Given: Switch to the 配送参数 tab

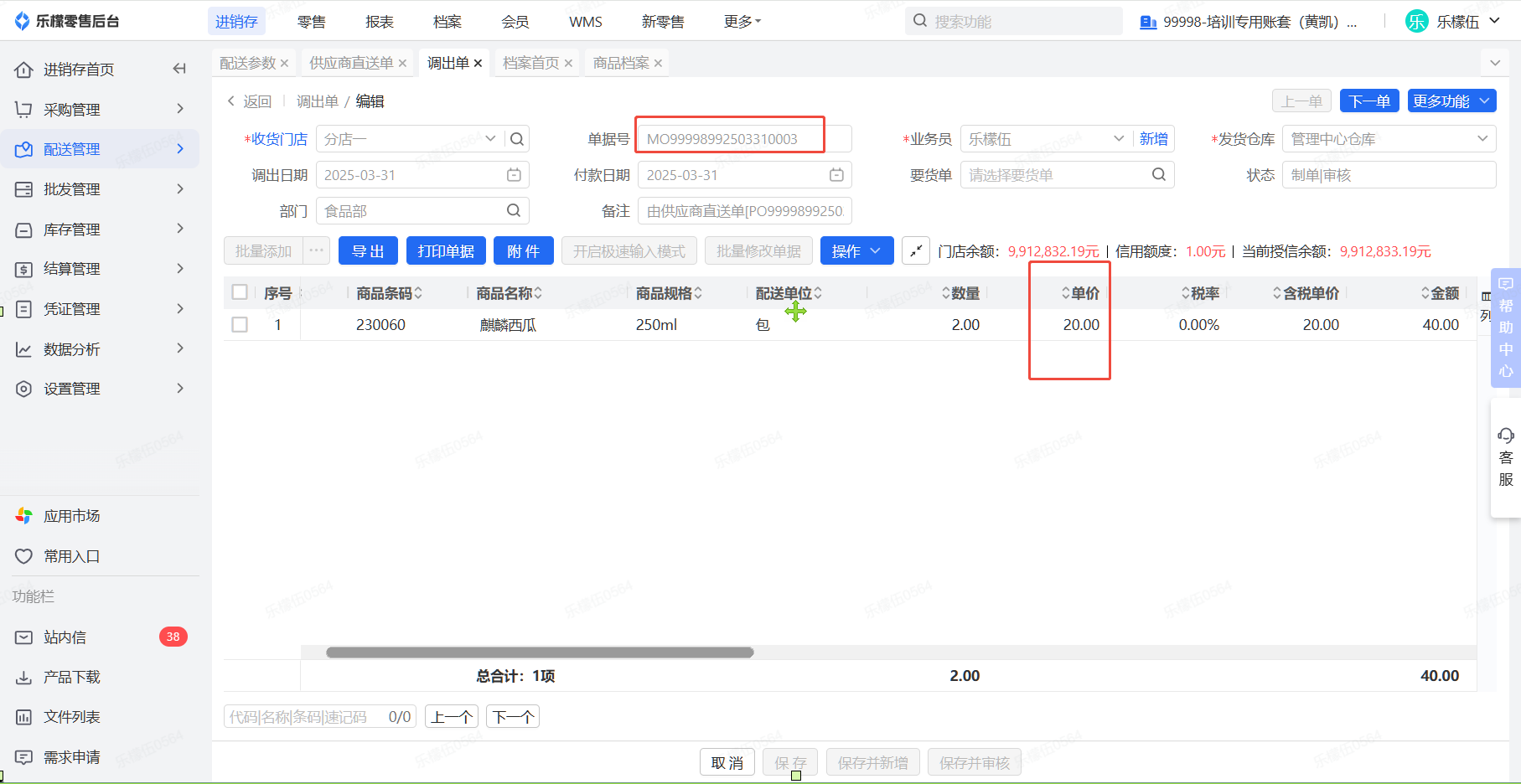Looking at the screenshot, I should tap(248, 63).
